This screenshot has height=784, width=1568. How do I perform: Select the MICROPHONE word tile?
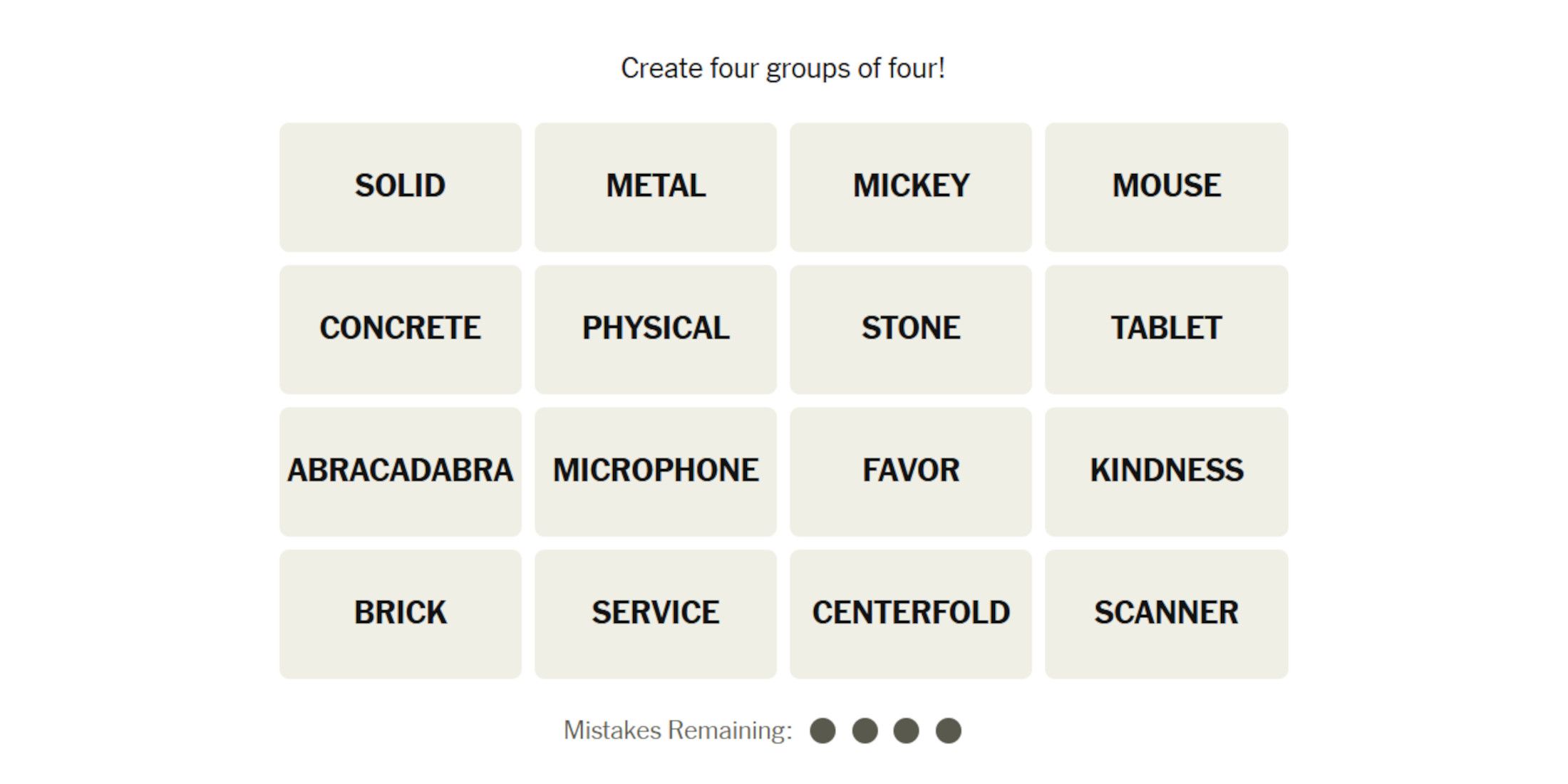click(x=655, y=471)
